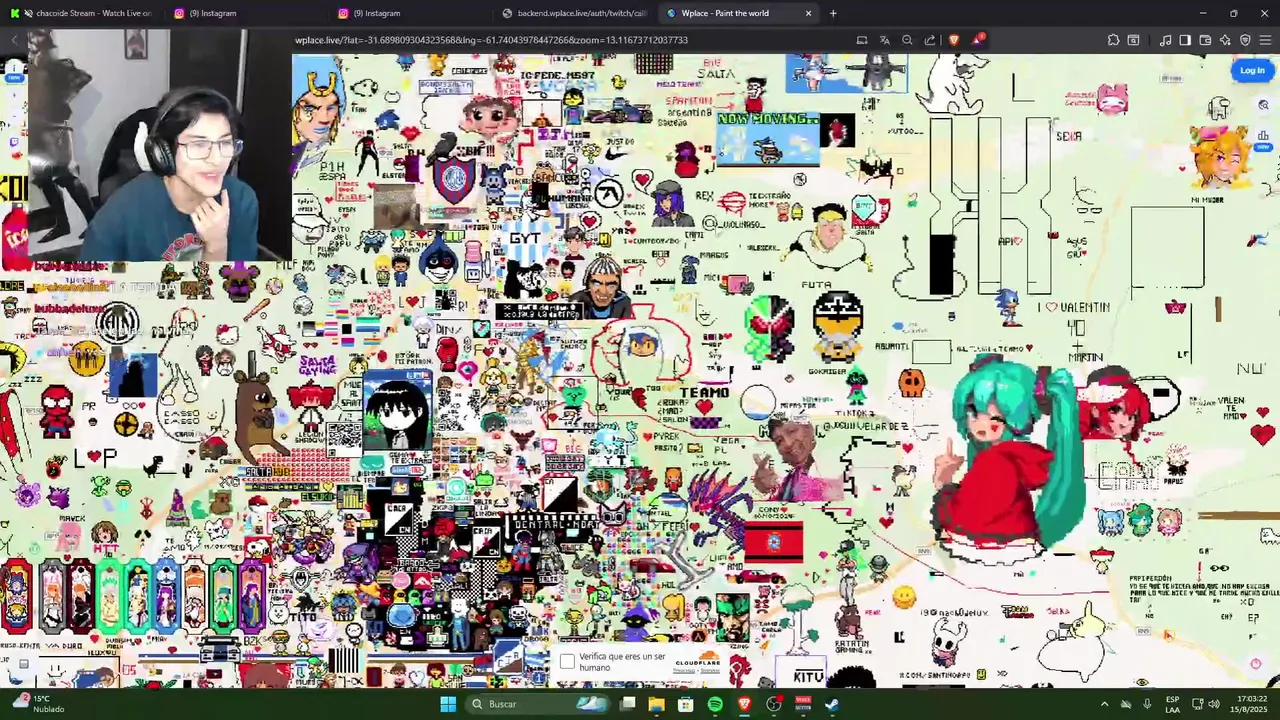Screen dimensions: 1280x720
Task: Open the Voice Editor taskbar app
Action: (803, 704)
